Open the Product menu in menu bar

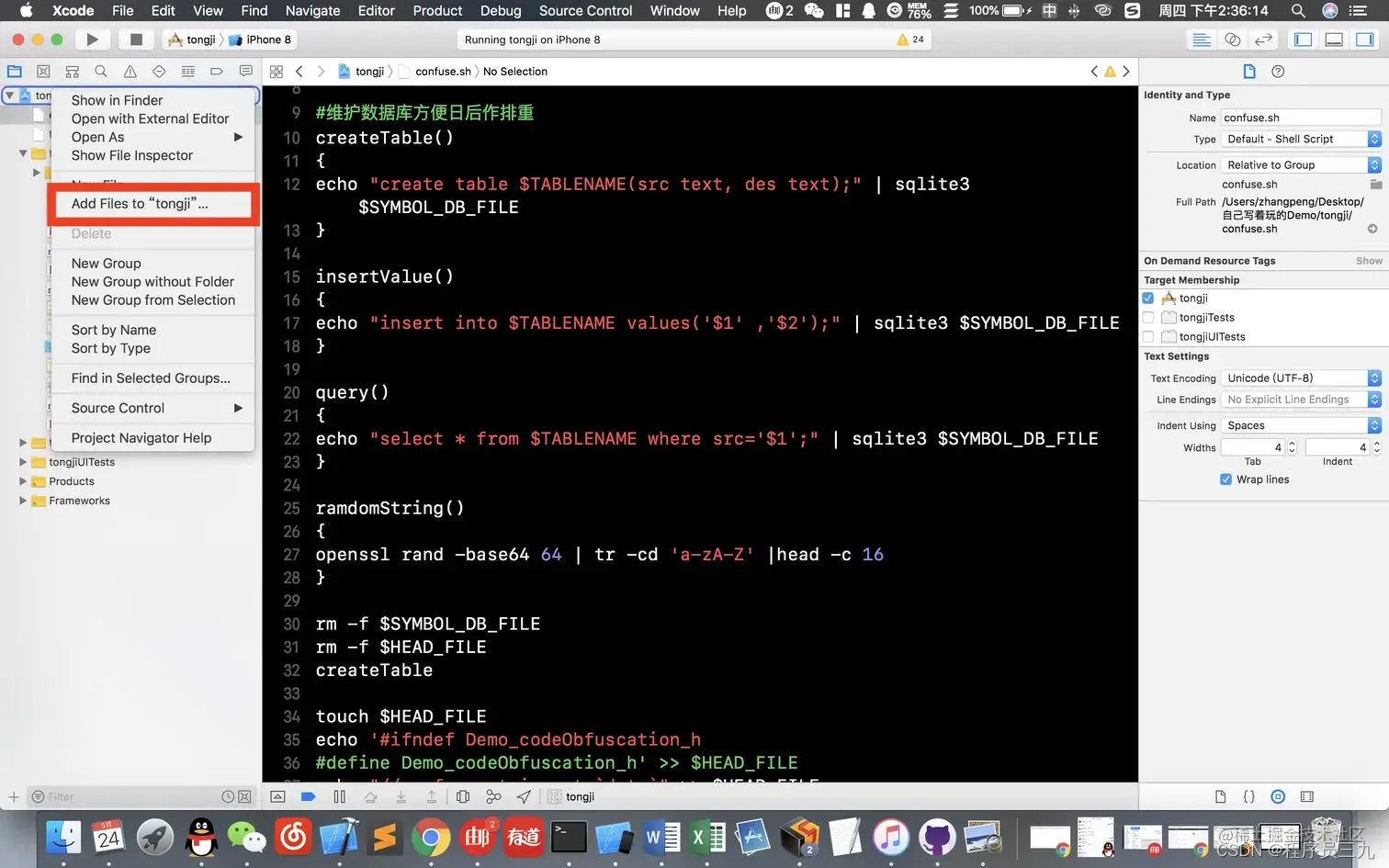pos(437,11)
